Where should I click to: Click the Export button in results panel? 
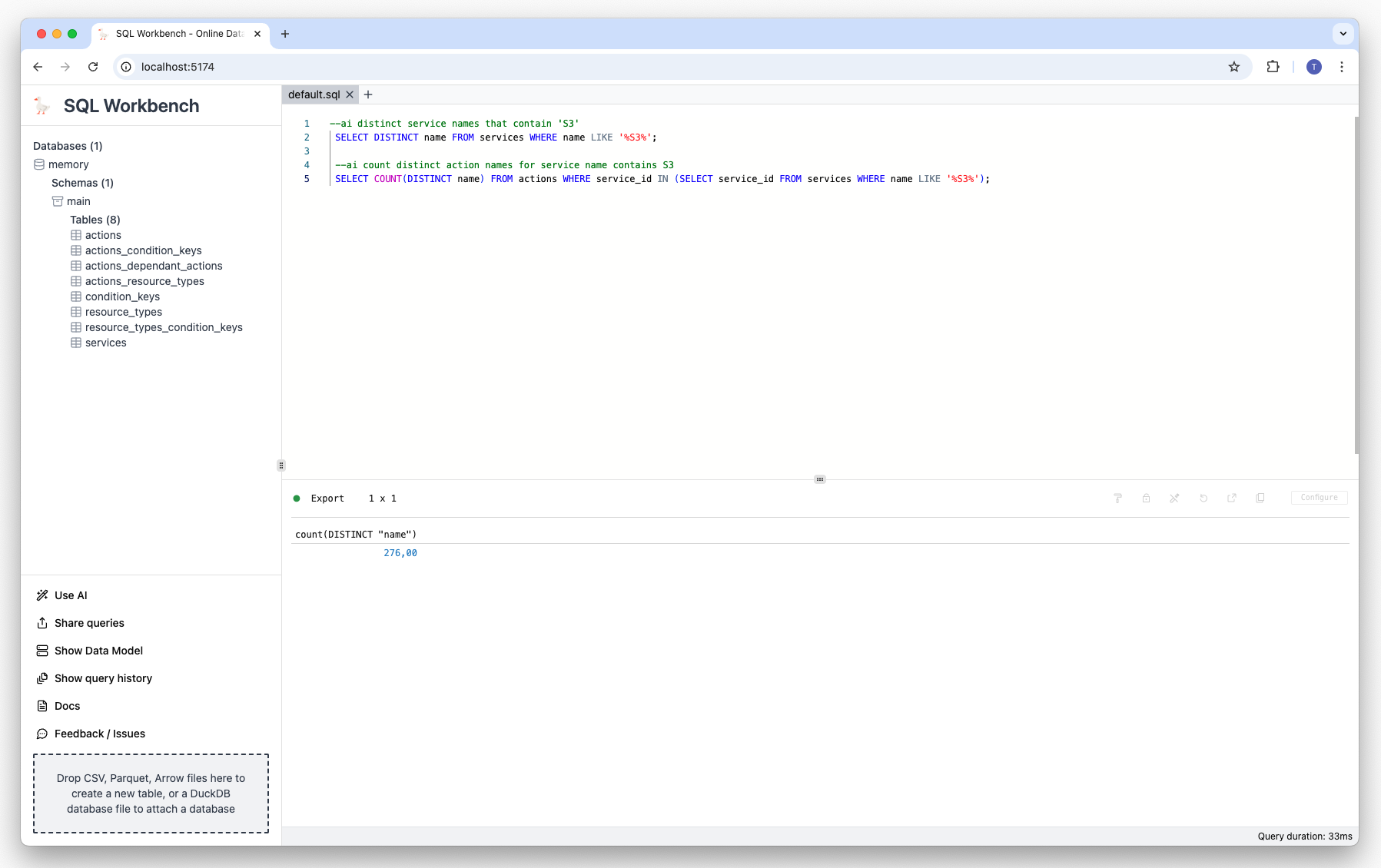pos(327,499)
